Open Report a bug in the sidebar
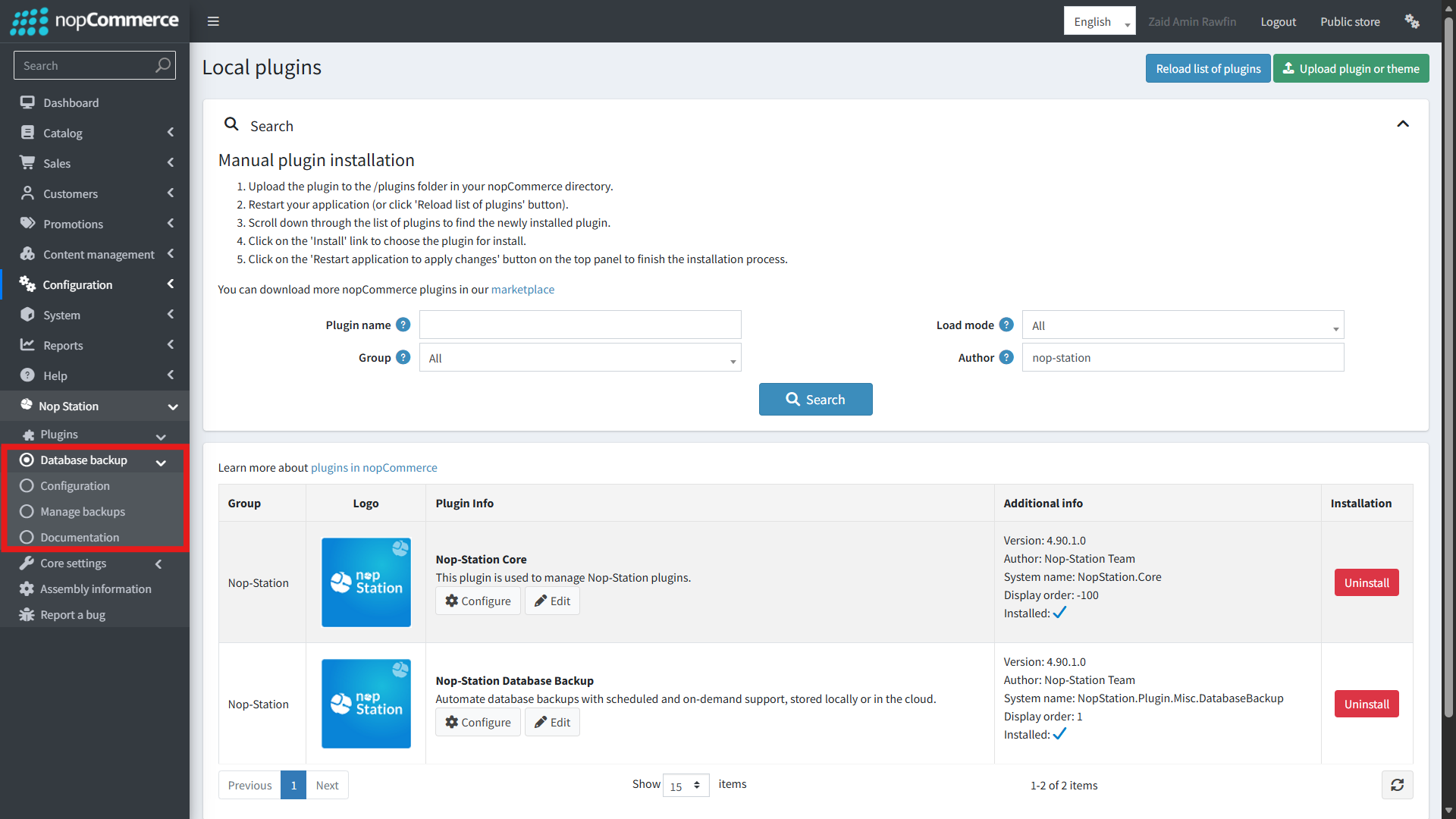Viewport: 1456px width, 819px height. [95, 614]
